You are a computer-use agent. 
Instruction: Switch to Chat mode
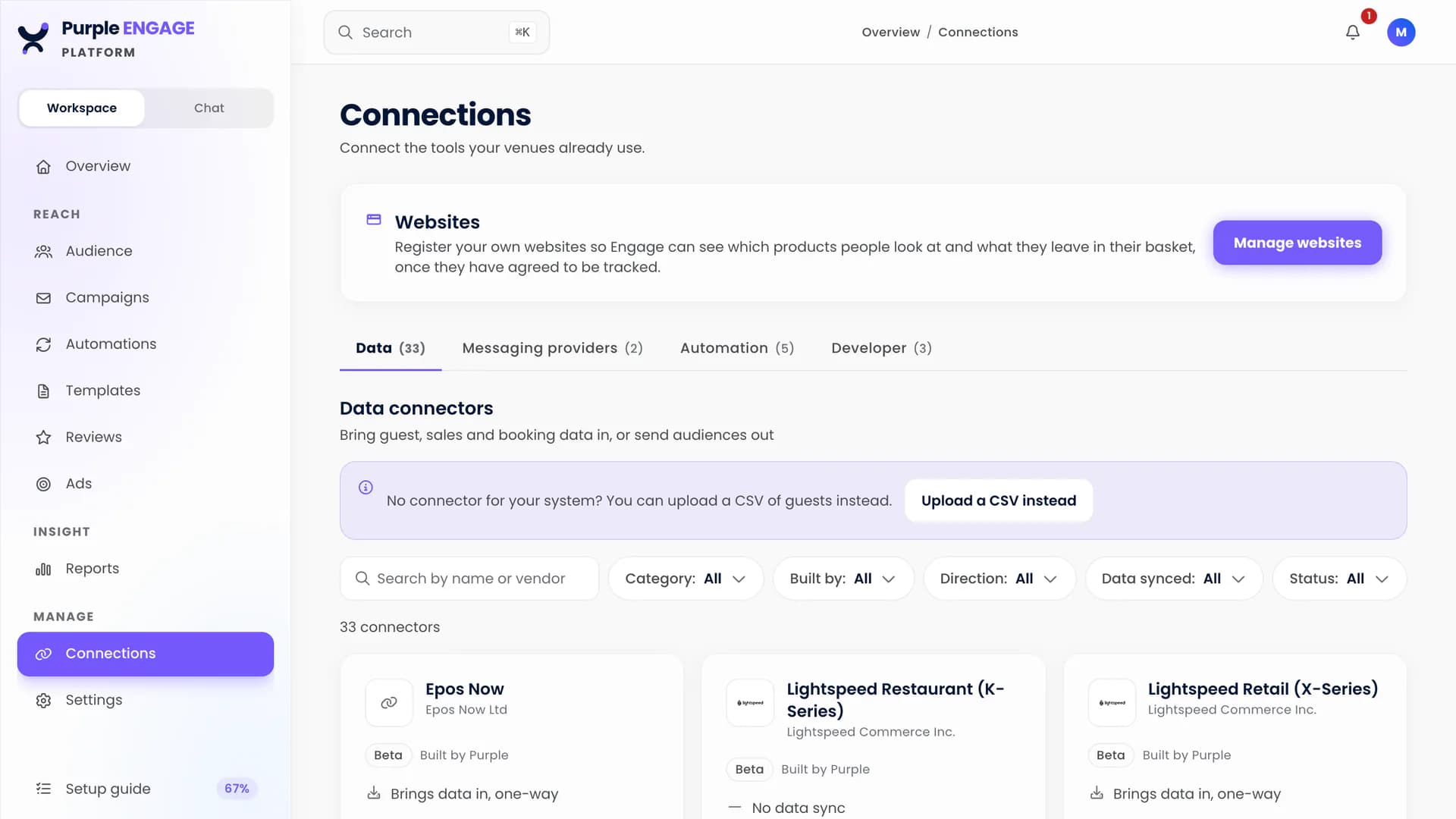tap(209, 108)
